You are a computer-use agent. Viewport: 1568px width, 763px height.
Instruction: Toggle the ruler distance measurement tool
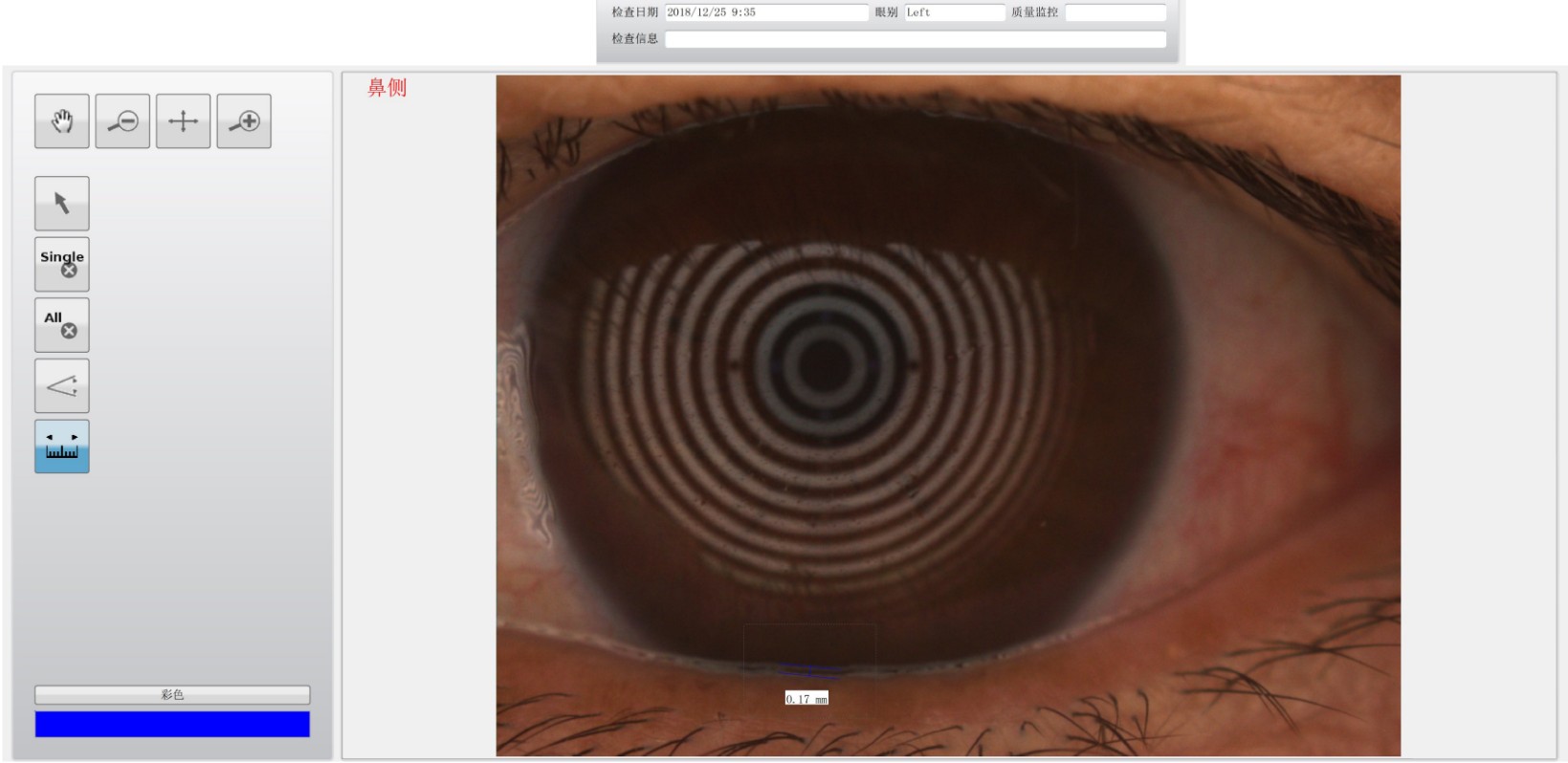coord(62,447)
